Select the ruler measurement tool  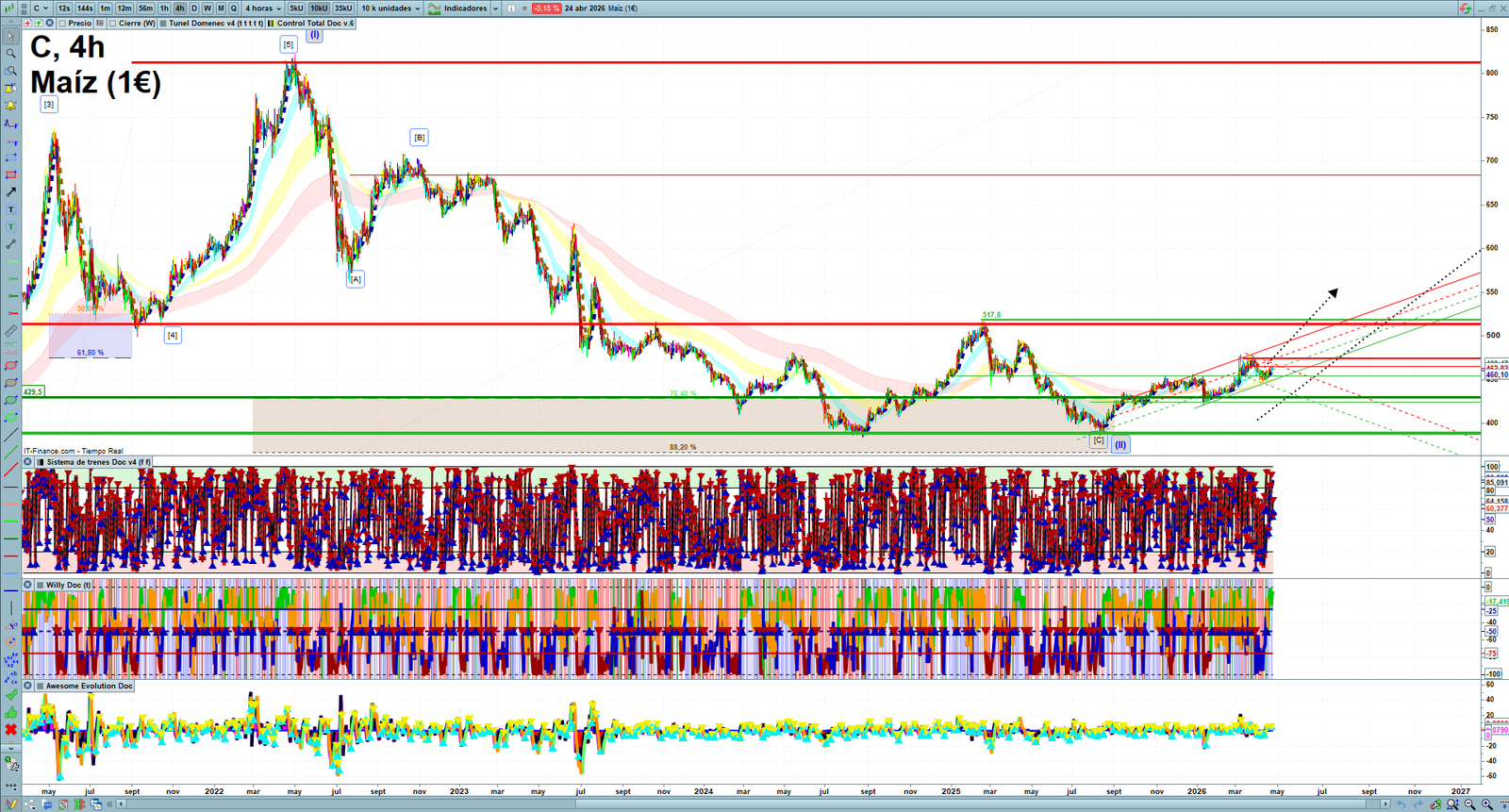pyautogui.click(x=10, y=331)
